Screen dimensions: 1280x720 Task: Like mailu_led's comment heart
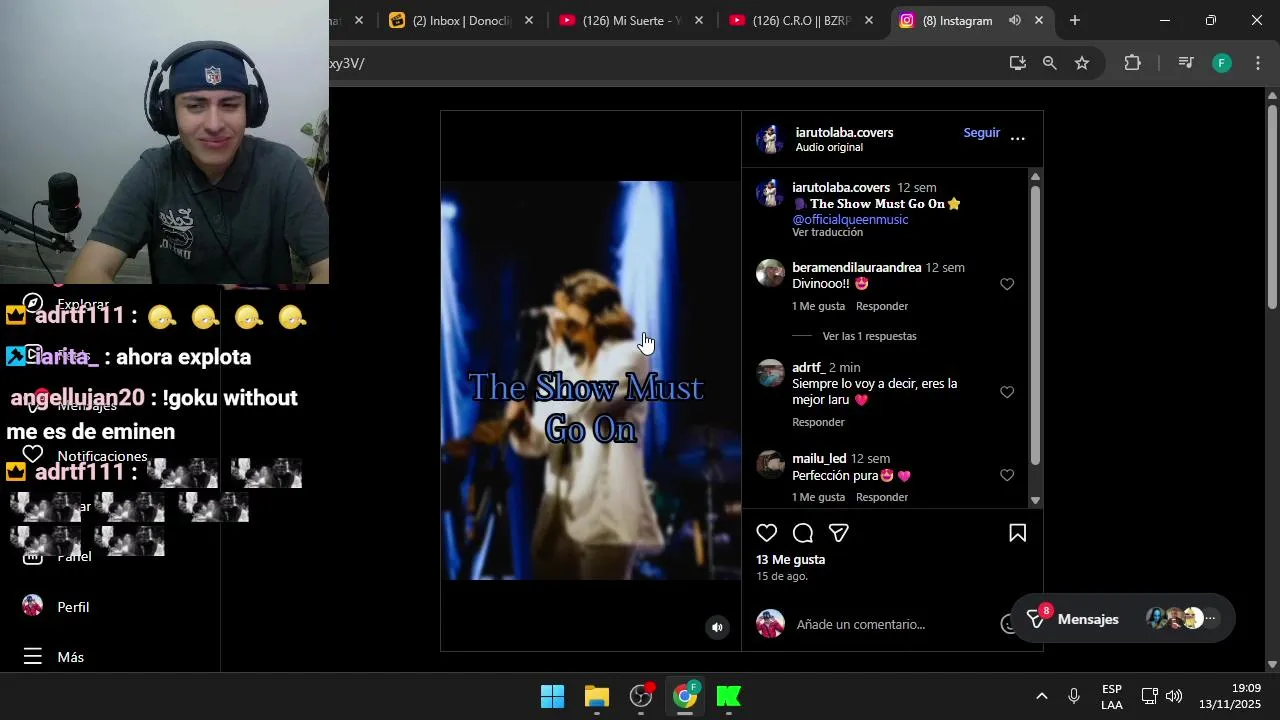[1007, 475]
